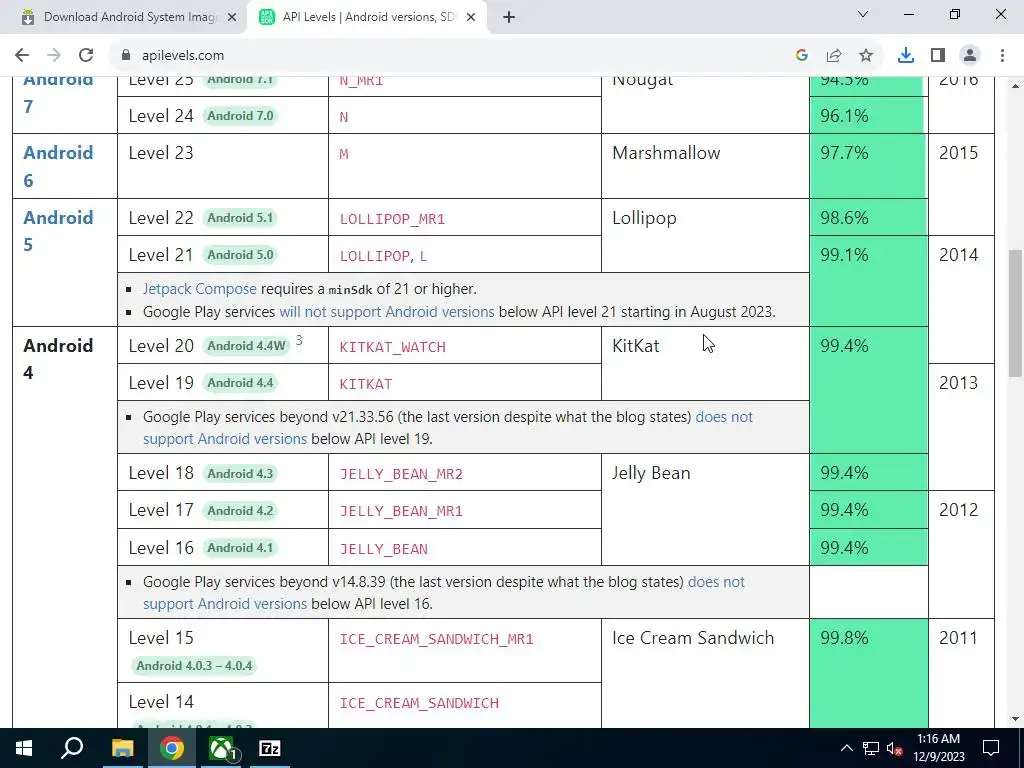Viewport: 1024px width, 768px height.
Task: Open 'will not support Android versions' link
Action: point(387,312)
